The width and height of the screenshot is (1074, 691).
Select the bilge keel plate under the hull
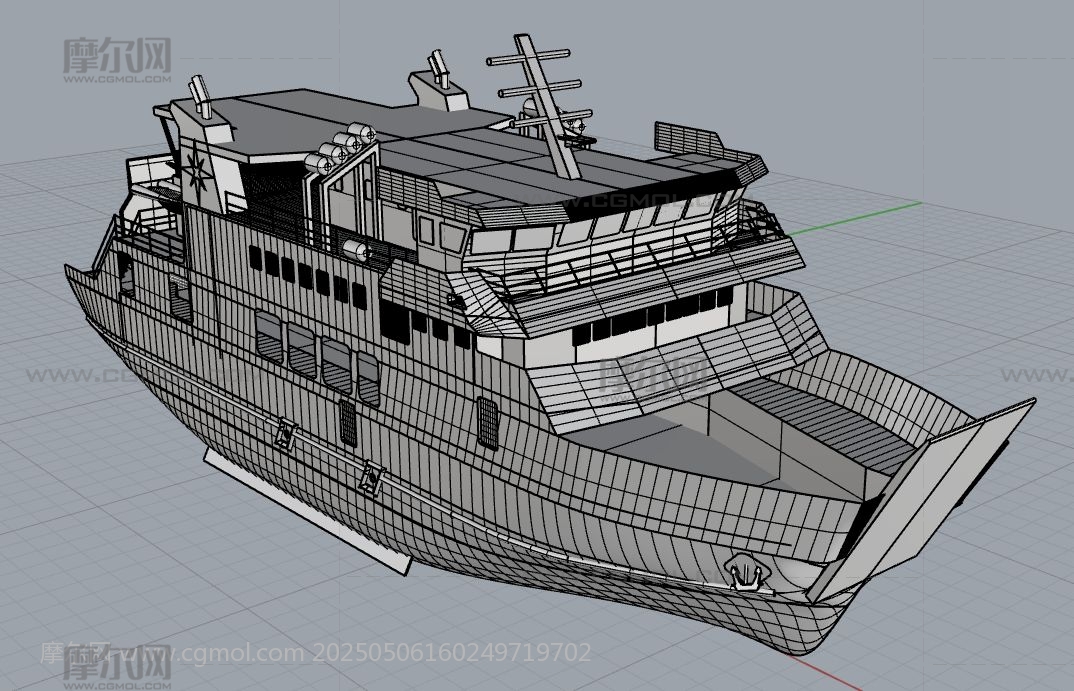point(308,511)
